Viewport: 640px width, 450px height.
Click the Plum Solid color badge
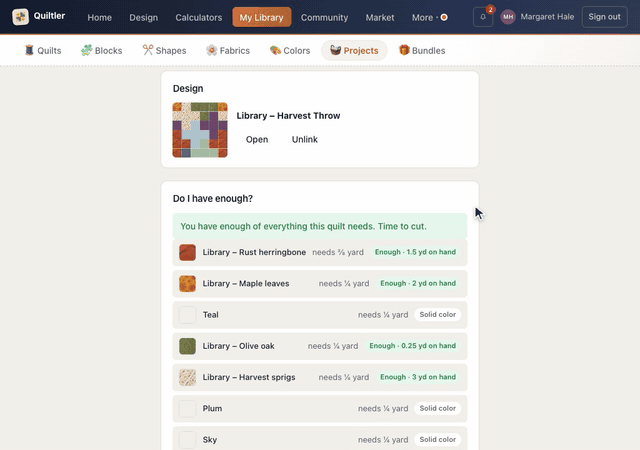point(438,408)
